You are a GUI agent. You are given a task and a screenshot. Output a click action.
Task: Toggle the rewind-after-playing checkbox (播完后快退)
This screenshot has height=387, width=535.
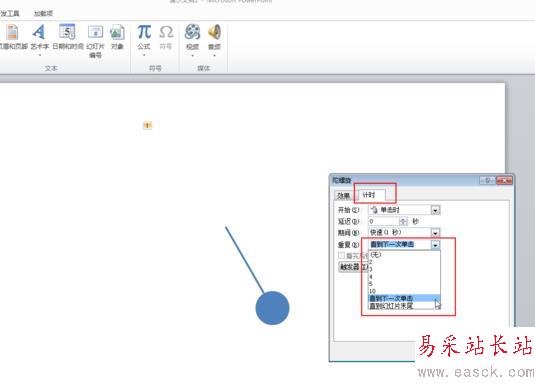tap(341, 256)
